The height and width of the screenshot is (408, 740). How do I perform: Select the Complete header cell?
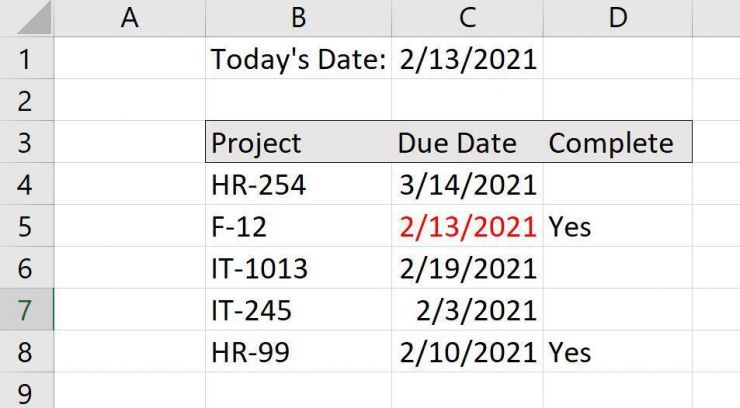click(617, 143)
